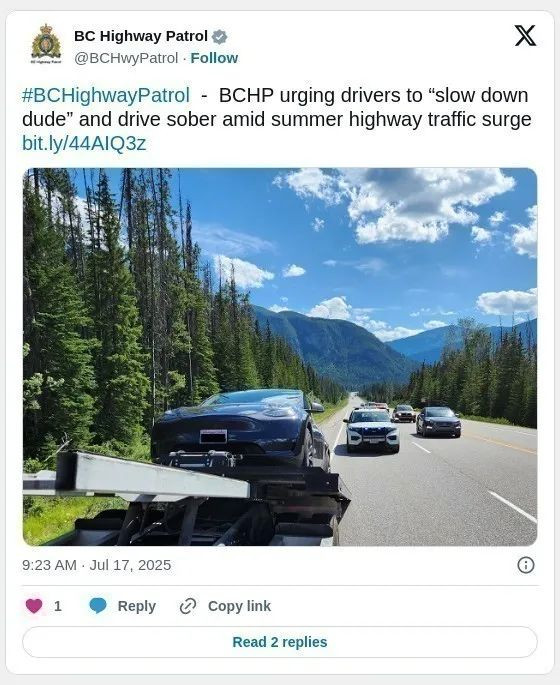Viewport: 560px width, 685px height.
Task: Open the #BCHighwayPatrol hashtag
Action: [x=106, y=96]
